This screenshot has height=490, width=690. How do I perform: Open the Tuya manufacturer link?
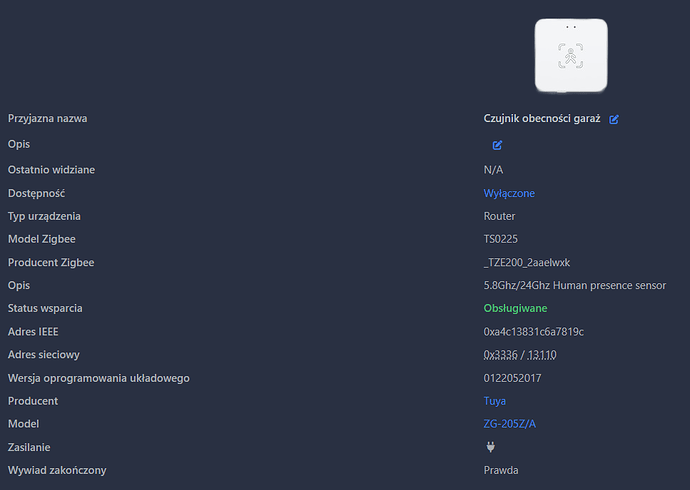495,401
